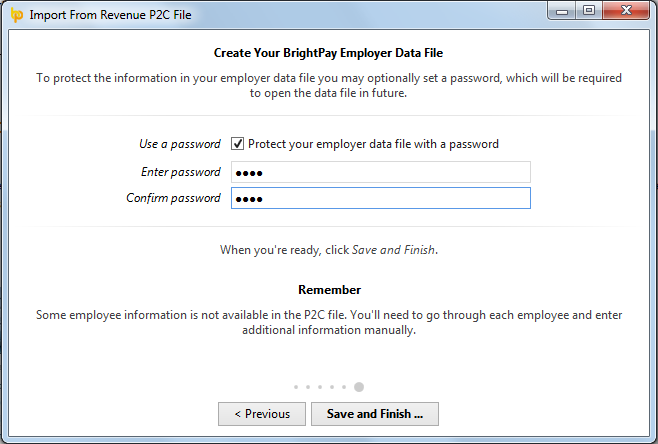Click the large current-step indicator dot
Screen dimensions: 658x444
pos(359,387)
